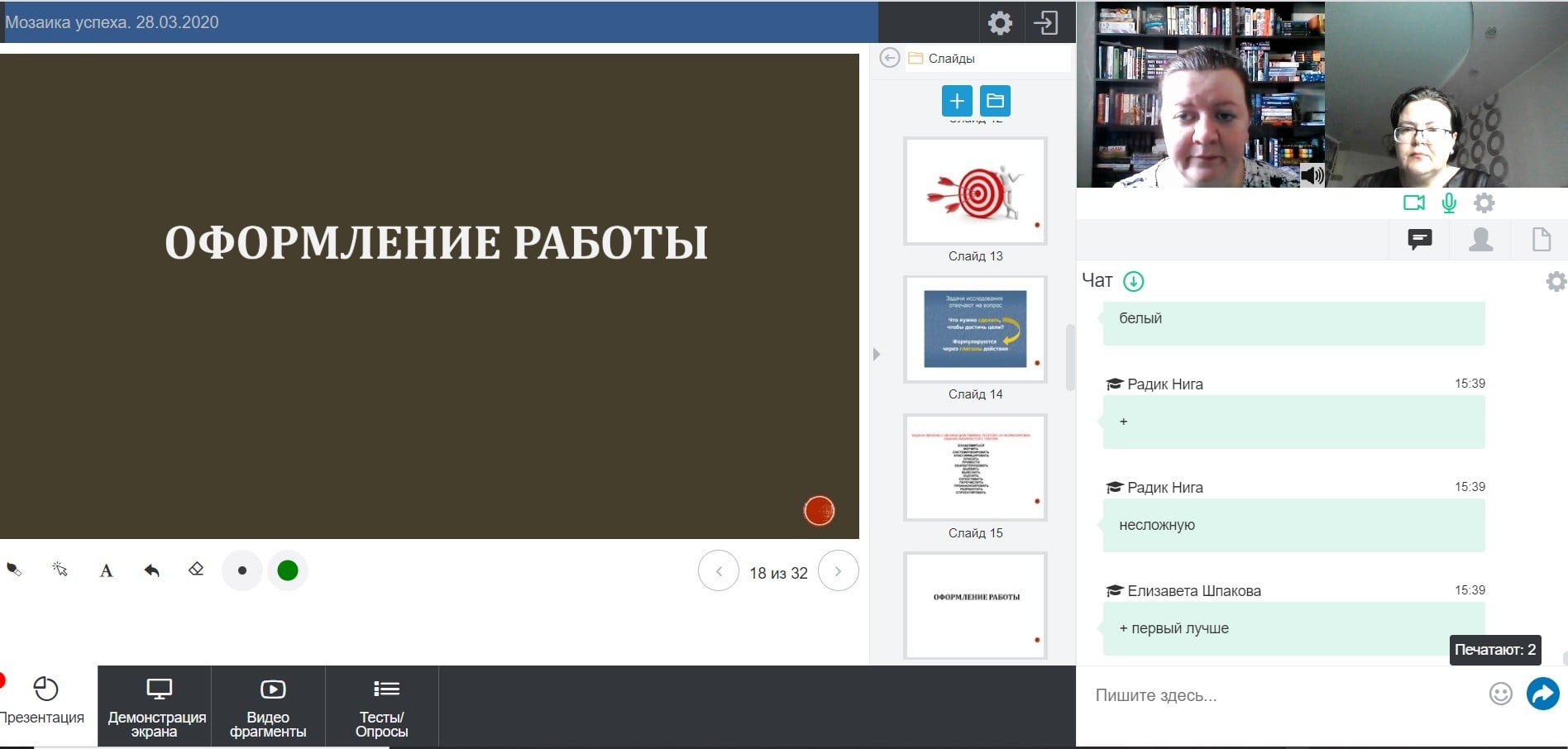Click the undo arrow icon
Screen dimensions: 1568x749
pyautogui.click(x=151, y=570)
